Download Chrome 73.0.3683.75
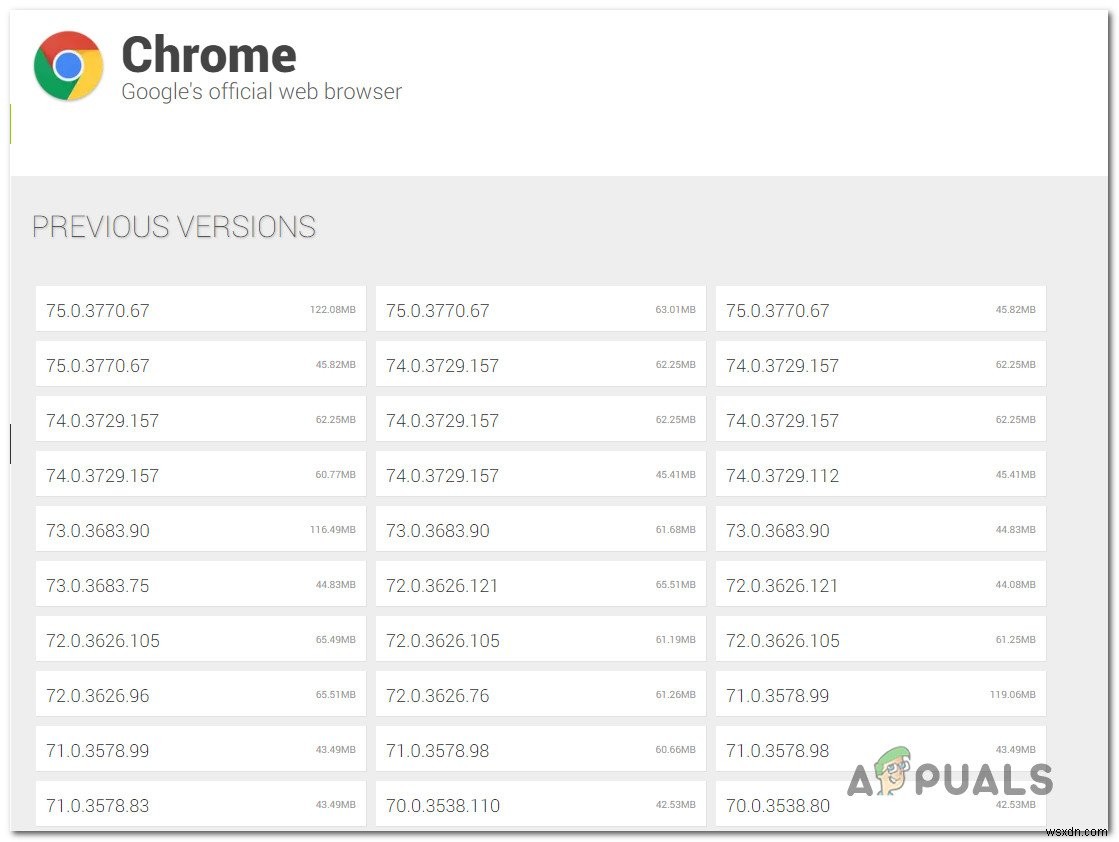Image resolution: width=1119 pixels, height=842 pixels. [x=199, y=584]
